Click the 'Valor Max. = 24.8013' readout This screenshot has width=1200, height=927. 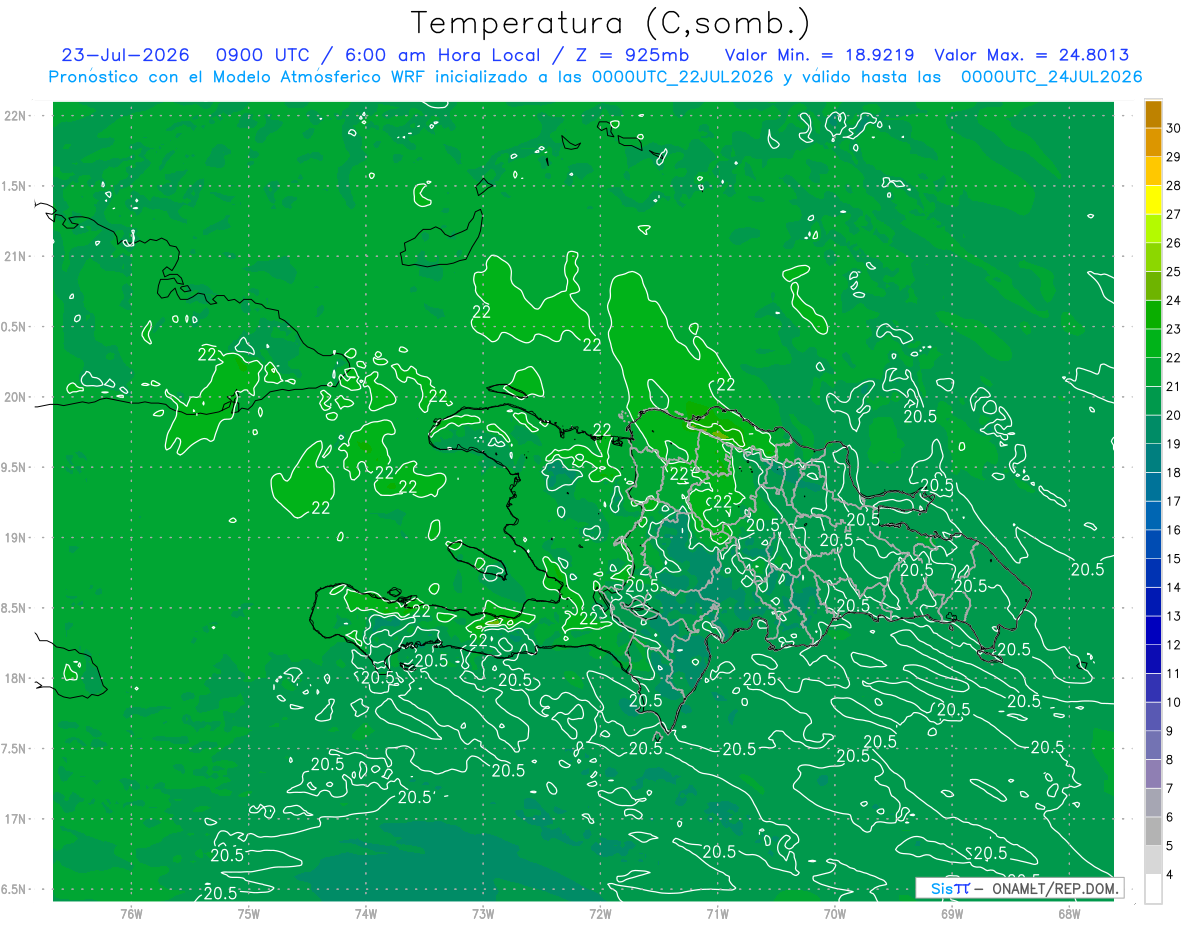pos(1032,55)
